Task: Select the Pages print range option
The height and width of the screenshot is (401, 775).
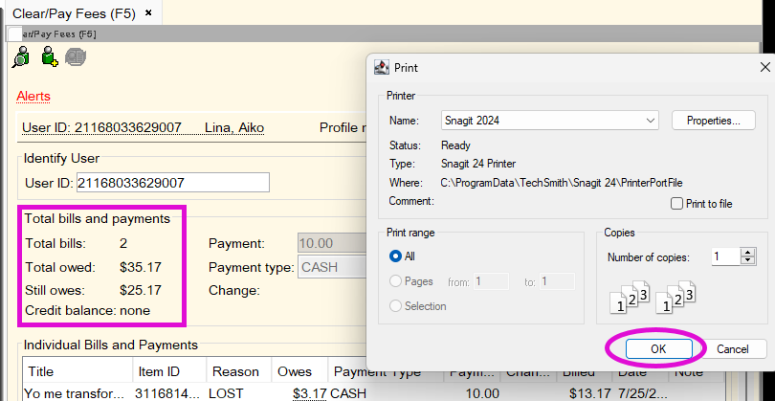Action: tap(395, 281)
